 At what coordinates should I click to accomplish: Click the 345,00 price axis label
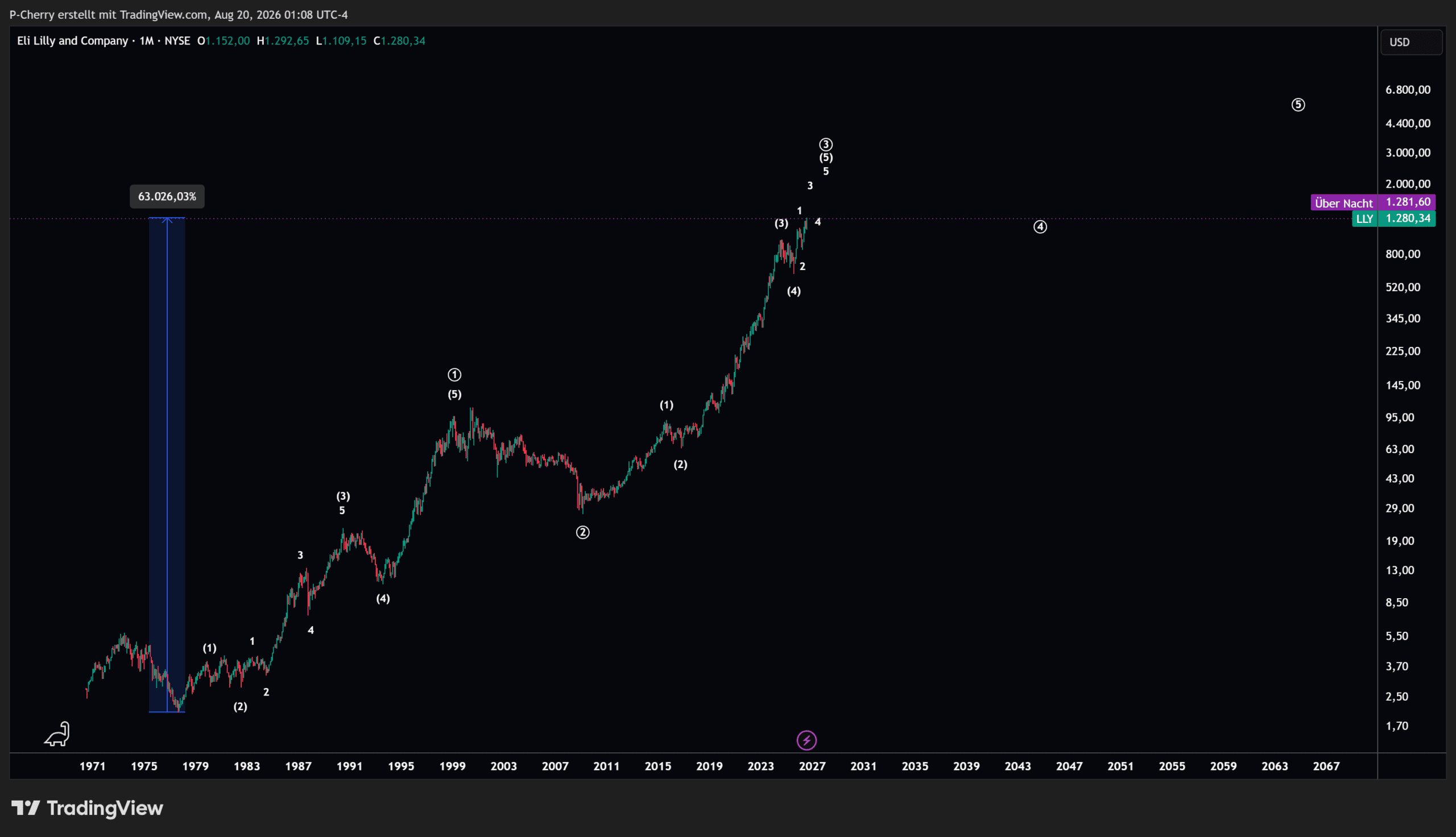click(1403, 318)
